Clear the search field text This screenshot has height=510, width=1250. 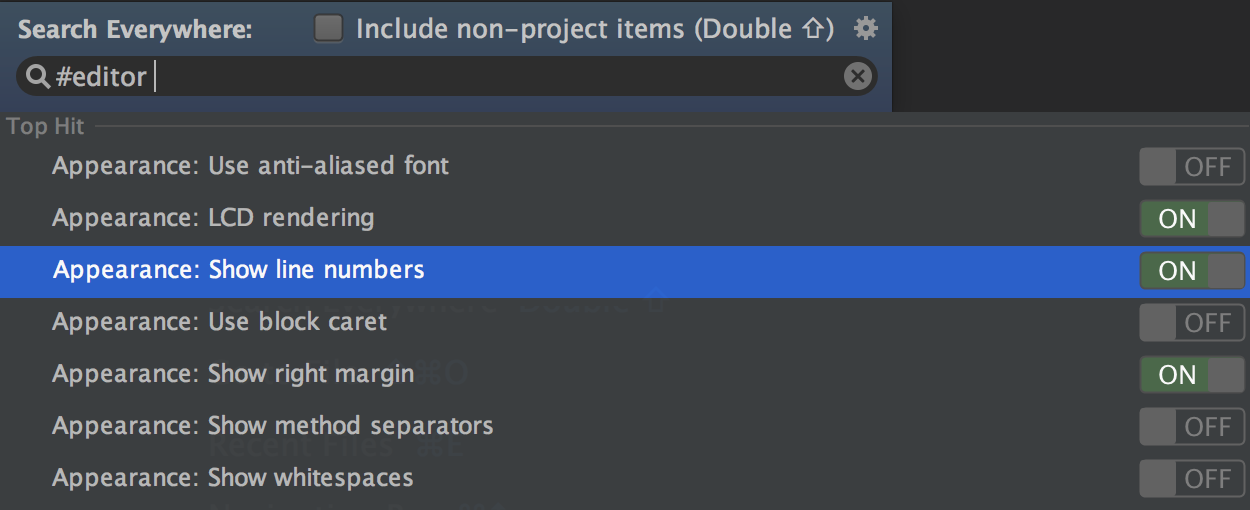[858, 76]
